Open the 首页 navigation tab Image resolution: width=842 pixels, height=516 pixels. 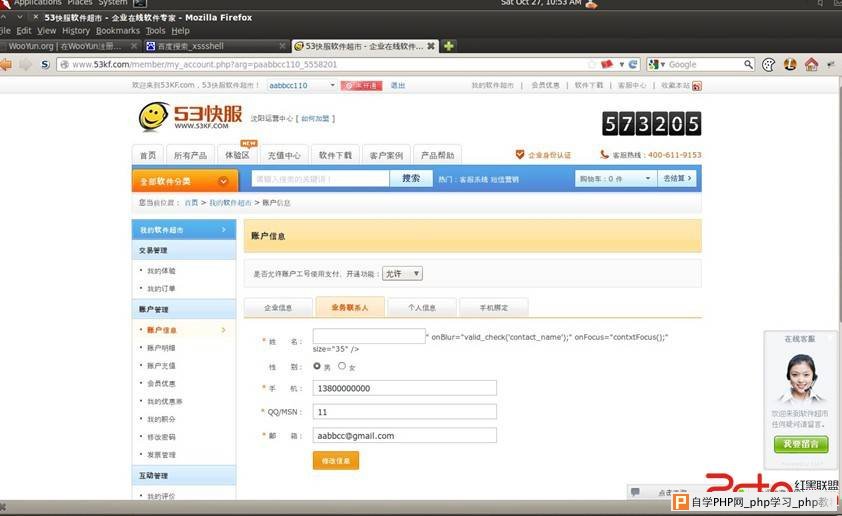[148, 155]
